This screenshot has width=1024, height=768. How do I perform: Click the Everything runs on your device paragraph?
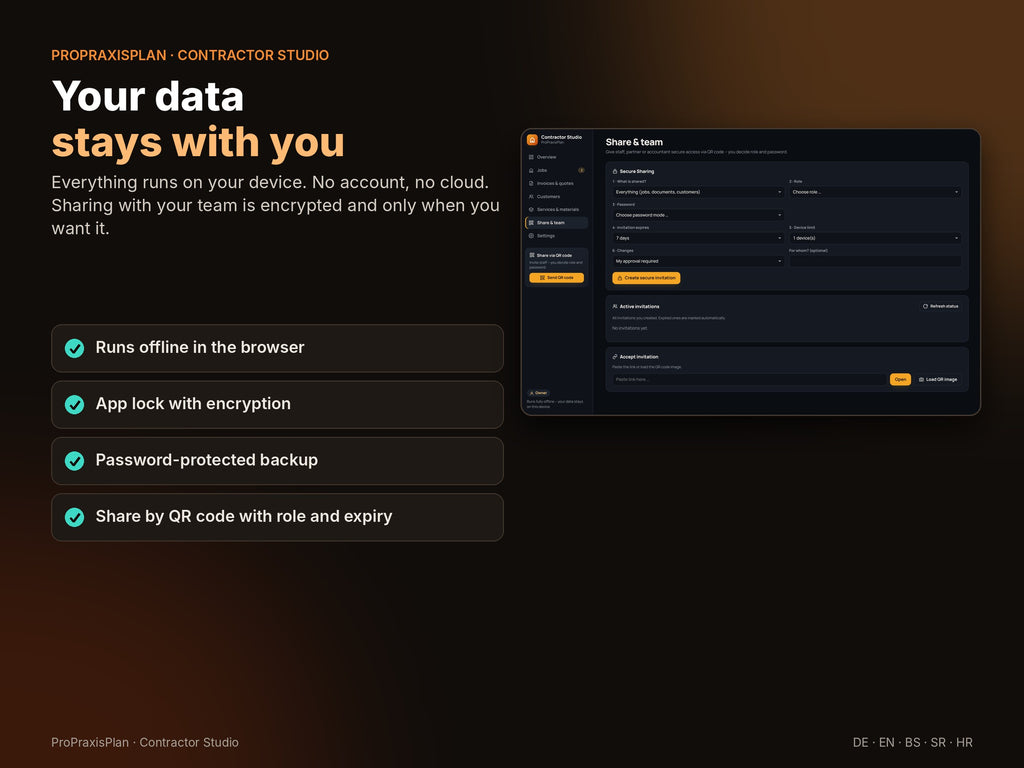coord(276,205)
